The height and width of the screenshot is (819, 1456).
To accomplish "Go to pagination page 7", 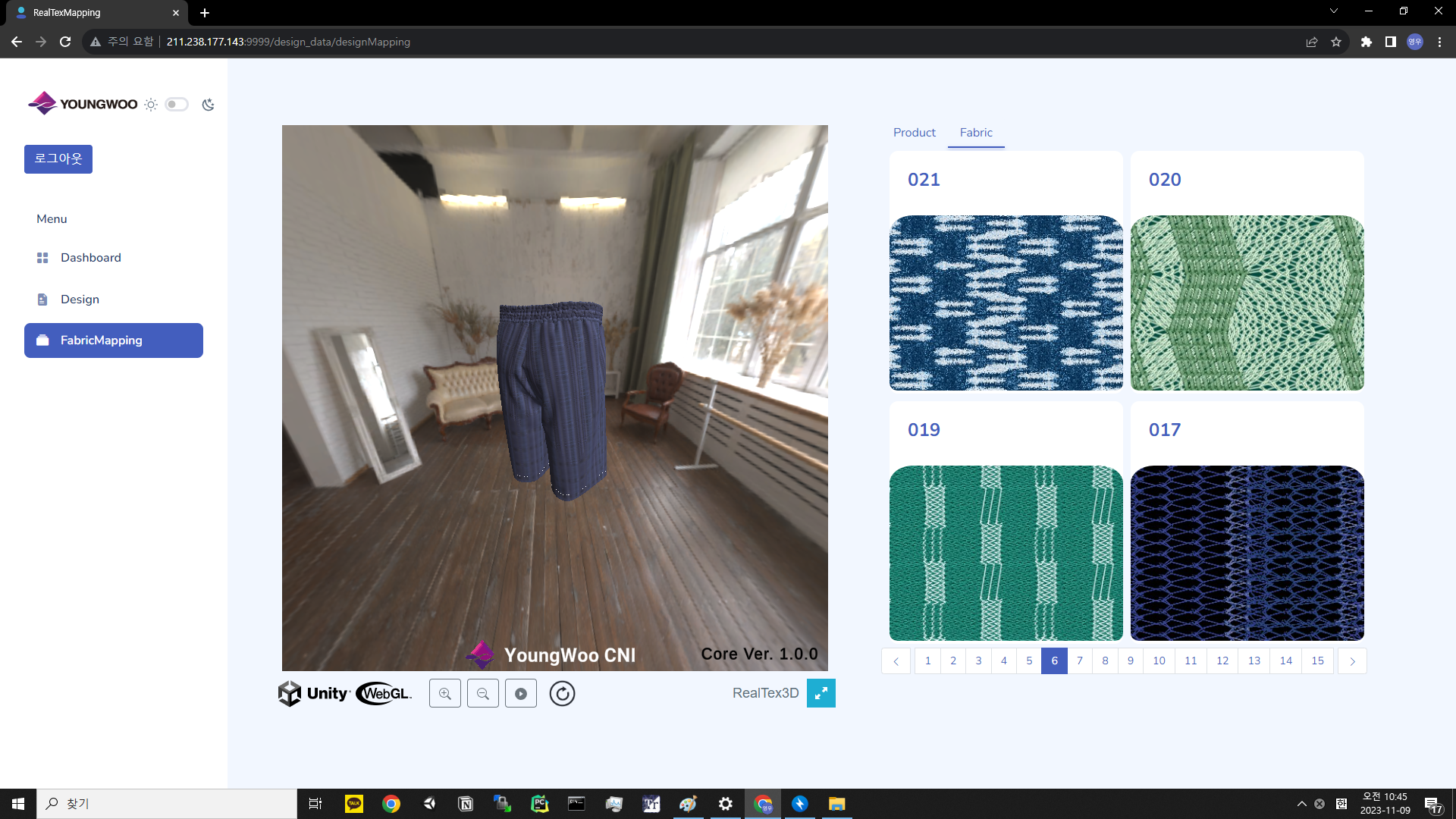I will pos(1080,661).
